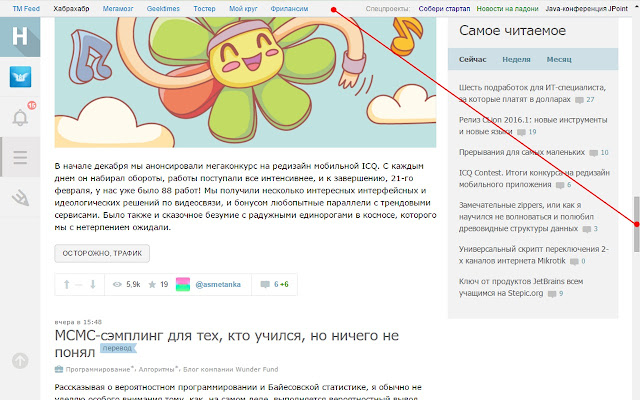
Task: Open Тостер in top navigation
Action: coord(204,9)
